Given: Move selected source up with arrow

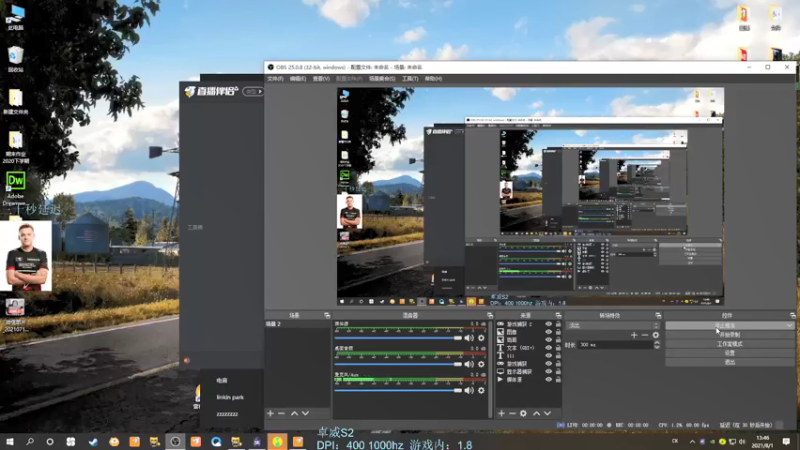Looking at the screenshot, I should [536, 413].
